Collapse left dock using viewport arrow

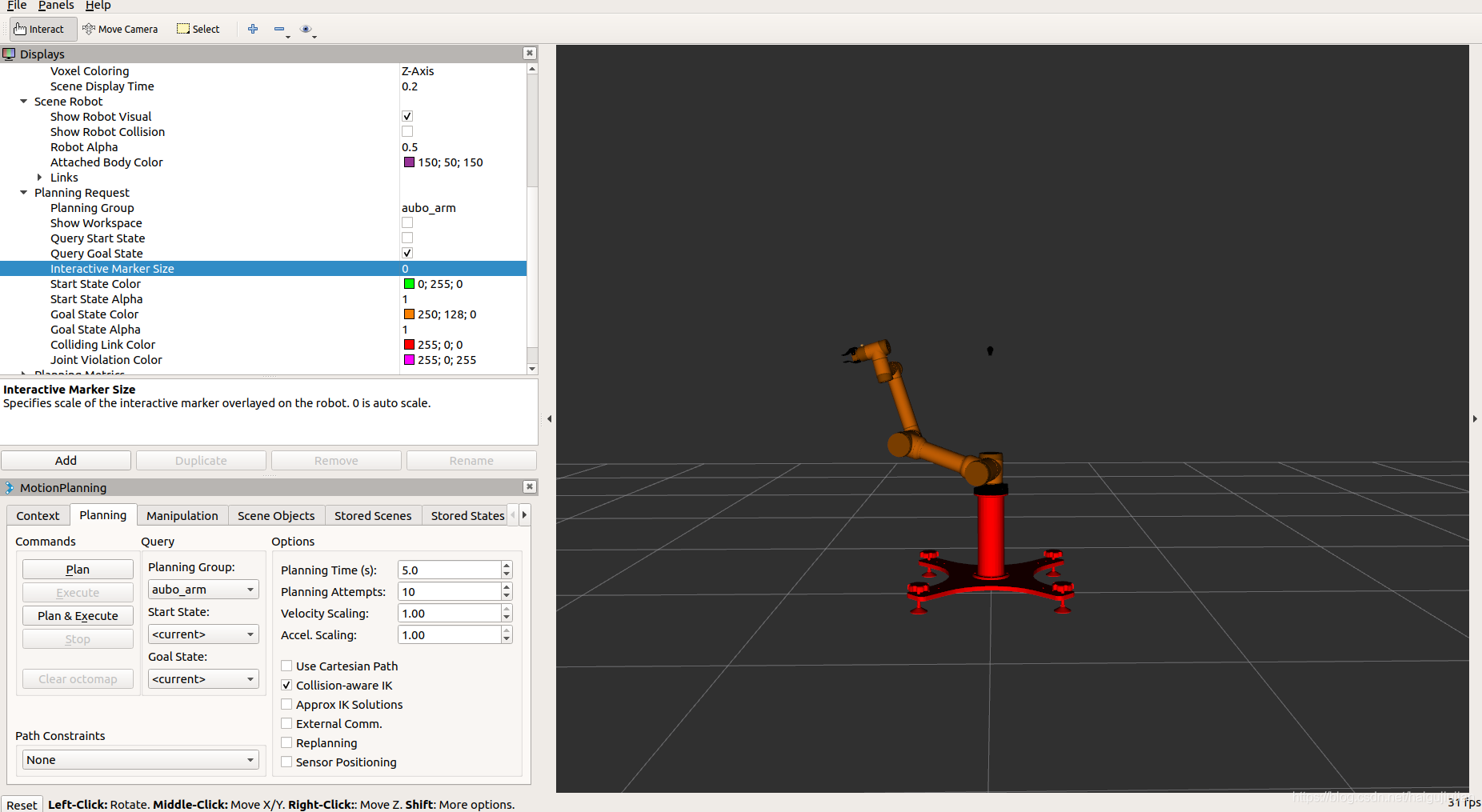coord(549,418)
